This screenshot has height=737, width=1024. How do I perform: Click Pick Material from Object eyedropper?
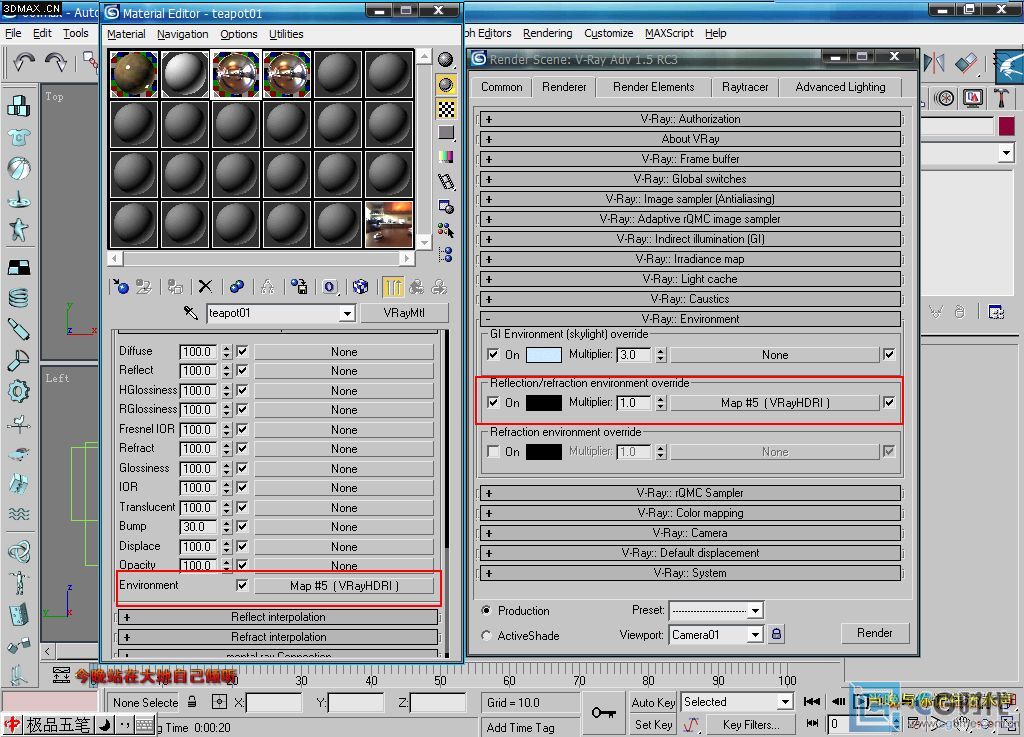[x=191, y=313]
